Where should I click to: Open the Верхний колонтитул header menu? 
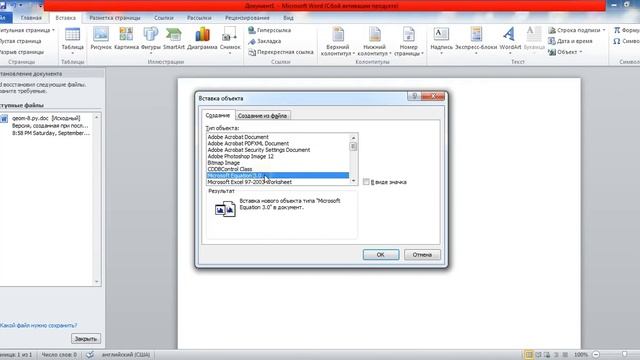tap(338, 41)
